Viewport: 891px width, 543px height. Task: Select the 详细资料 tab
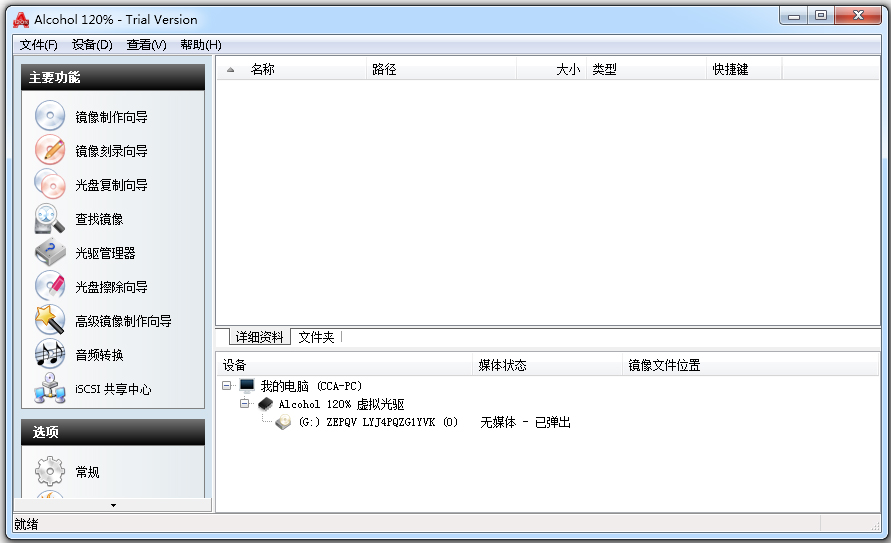tap(259, 338)
